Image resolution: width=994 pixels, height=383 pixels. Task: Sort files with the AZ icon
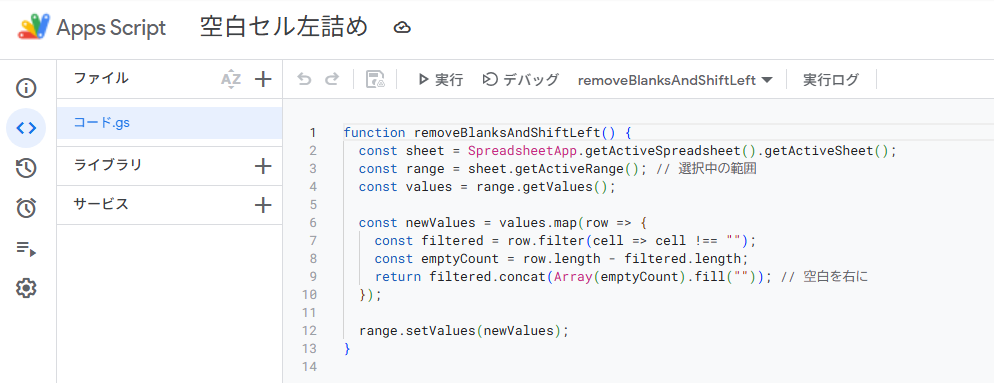[231, 79]
